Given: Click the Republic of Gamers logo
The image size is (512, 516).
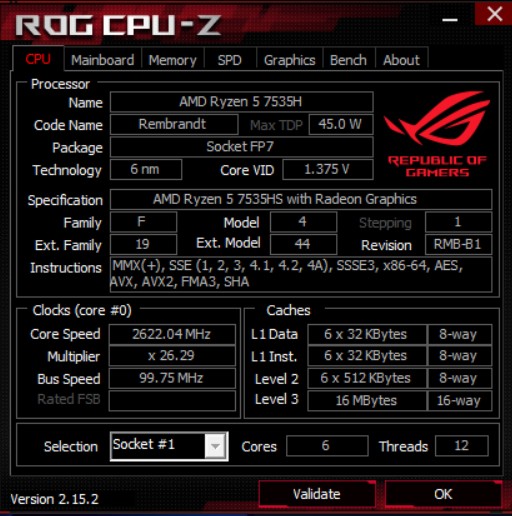Looking at the screenshot, I should (x=437, y=133).
